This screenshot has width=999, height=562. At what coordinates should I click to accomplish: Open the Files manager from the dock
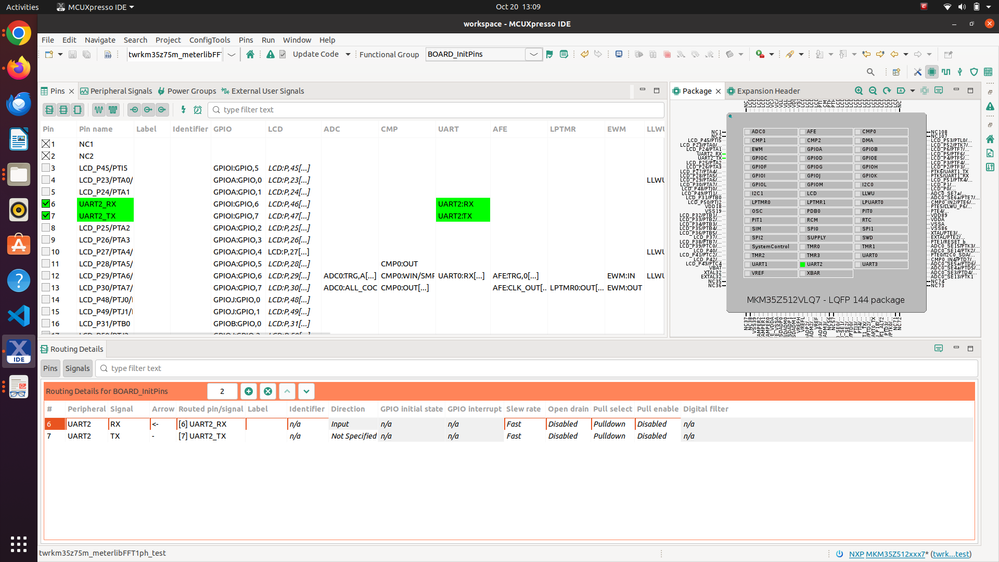(18, 174)
